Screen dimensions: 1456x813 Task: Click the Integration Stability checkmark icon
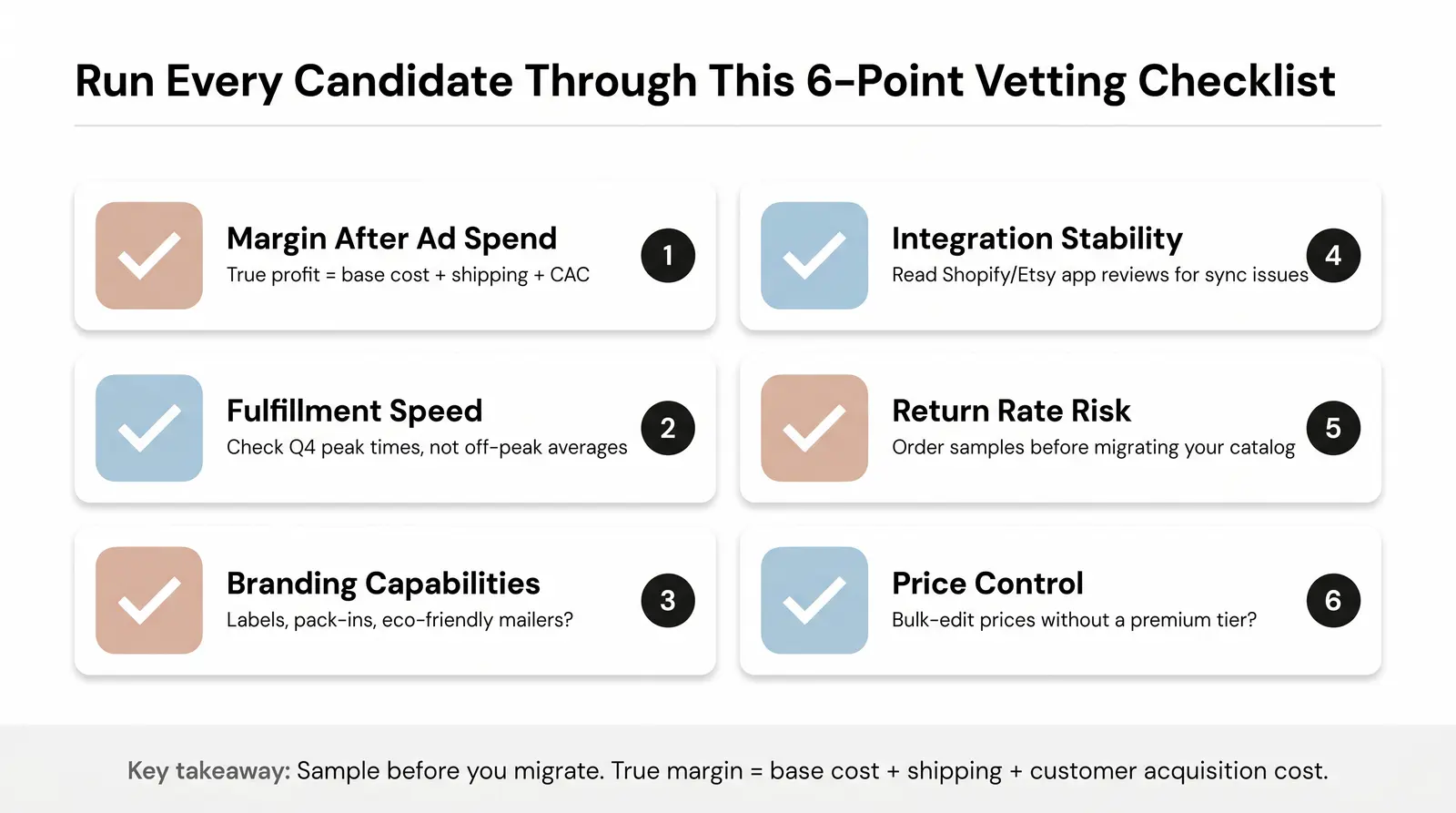click(814, 256)
